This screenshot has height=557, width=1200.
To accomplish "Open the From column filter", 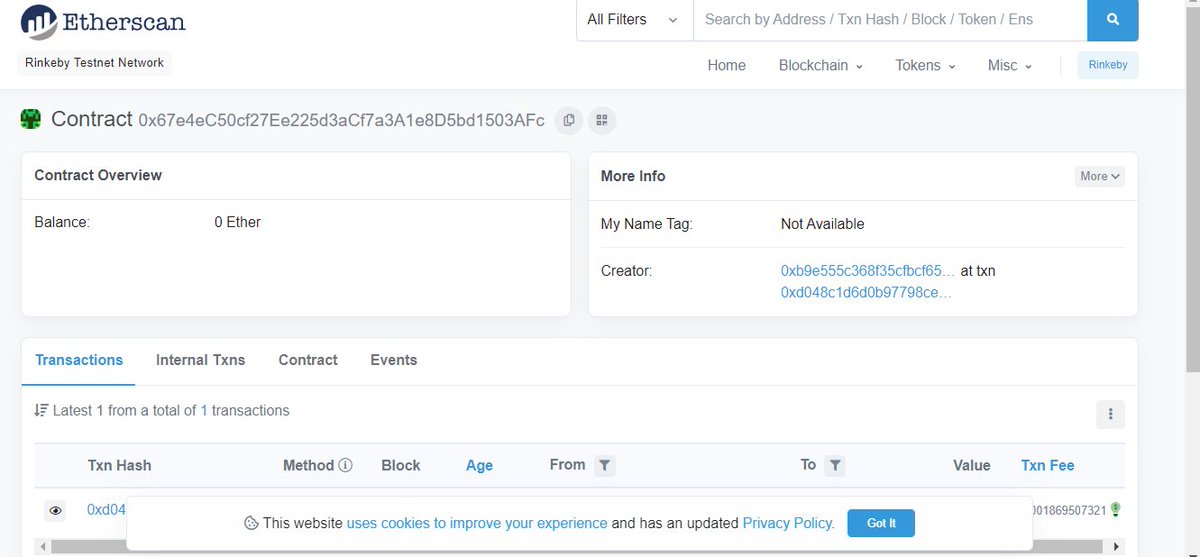I will 604,465.
